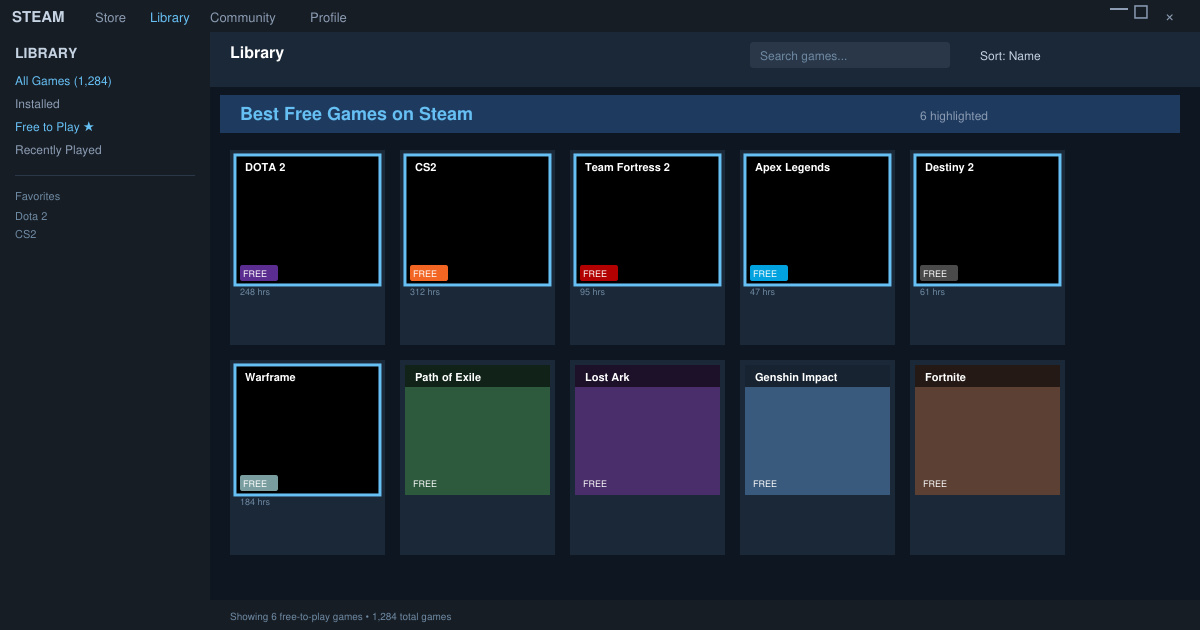Click the FREE badge on Warframe
1200x630 pixels.
tap(259, 483)
